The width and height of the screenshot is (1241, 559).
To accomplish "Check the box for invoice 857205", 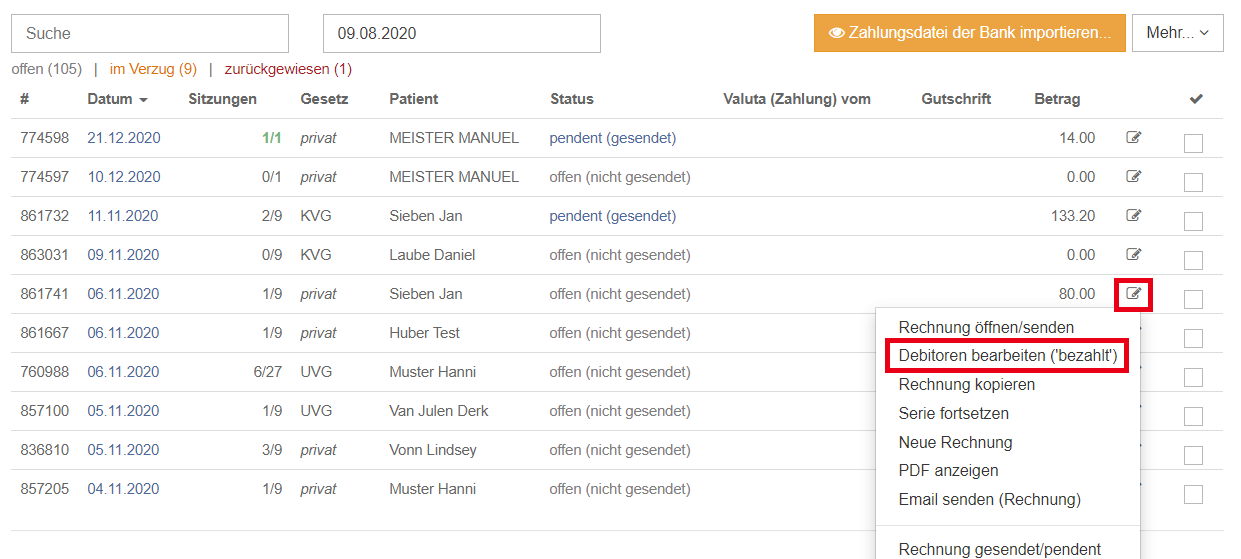I will click(x=1193, y=494).
